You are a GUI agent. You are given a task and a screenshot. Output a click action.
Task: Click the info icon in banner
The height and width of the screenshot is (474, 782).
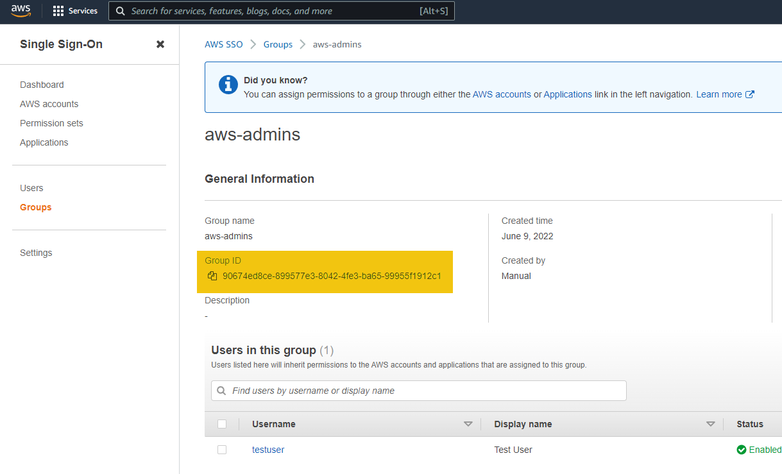coord(228,85)
